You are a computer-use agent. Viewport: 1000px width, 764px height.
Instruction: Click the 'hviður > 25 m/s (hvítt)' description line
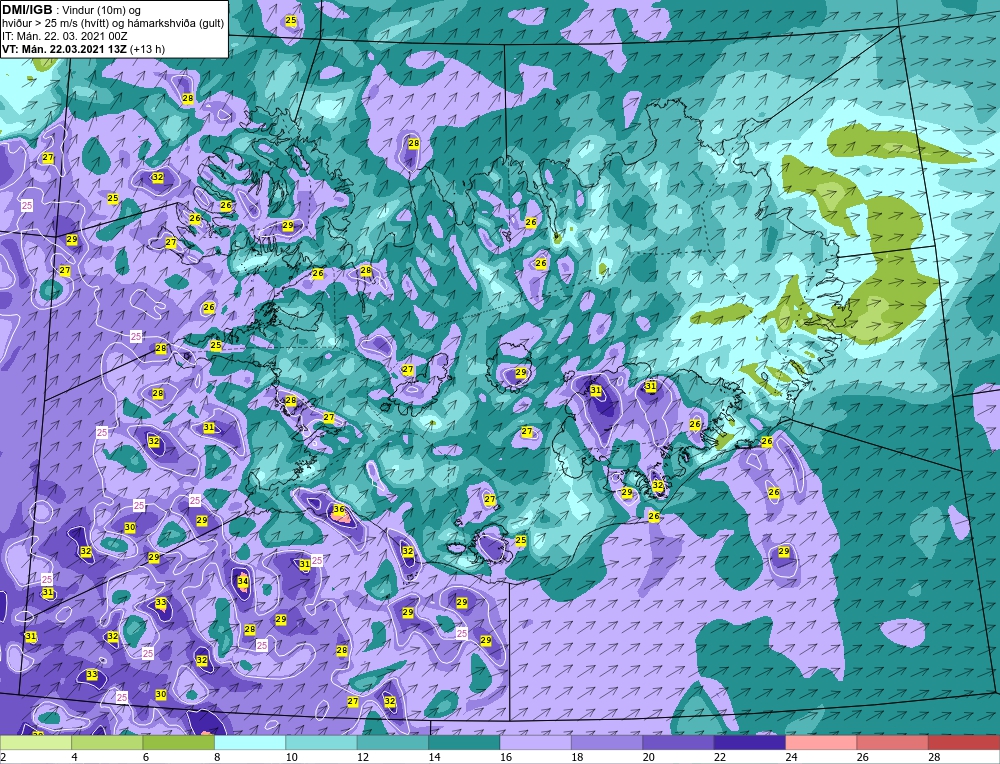pyautogui.click(x=113, y=24)
